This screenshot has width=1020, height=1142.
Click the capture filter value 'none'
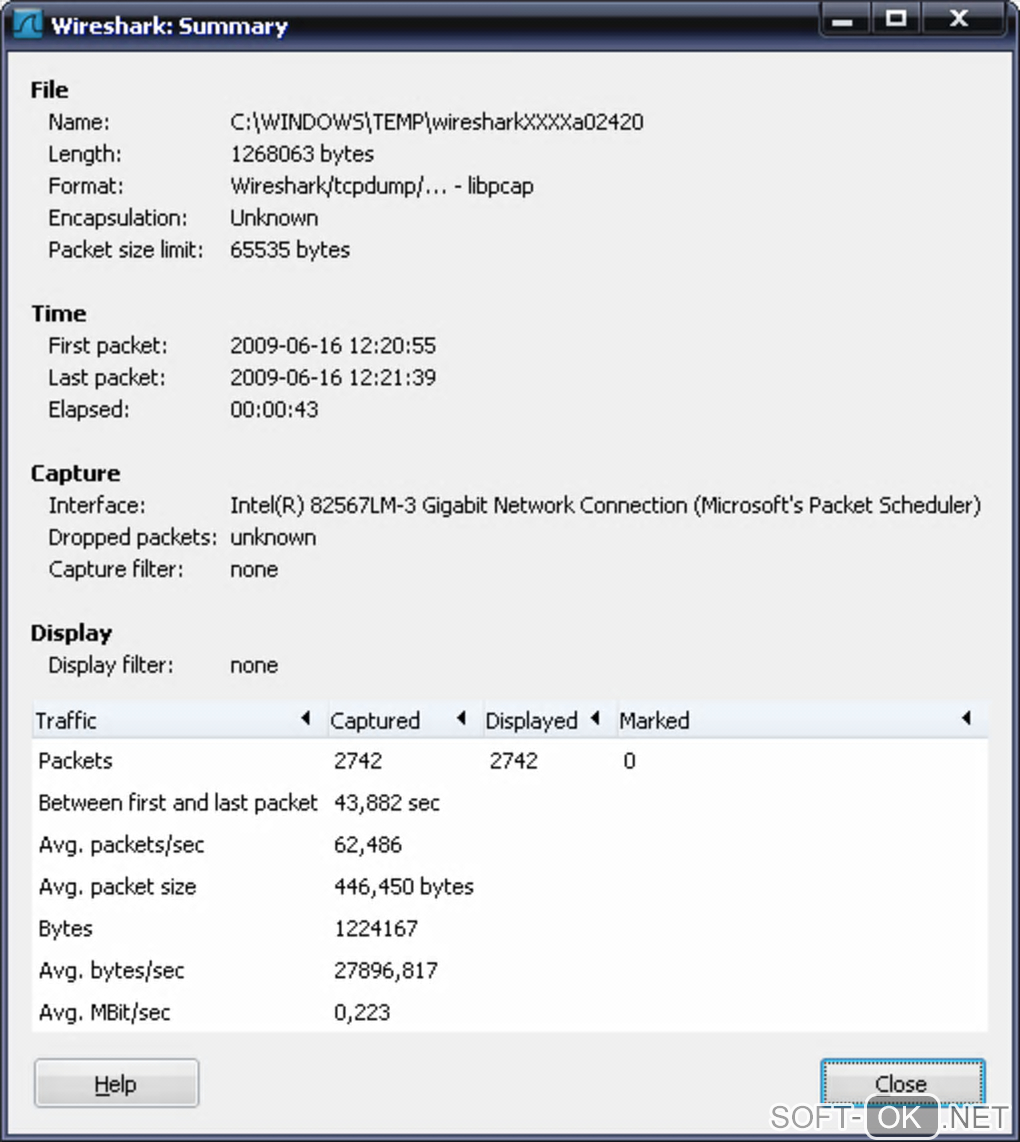(254, 570)
